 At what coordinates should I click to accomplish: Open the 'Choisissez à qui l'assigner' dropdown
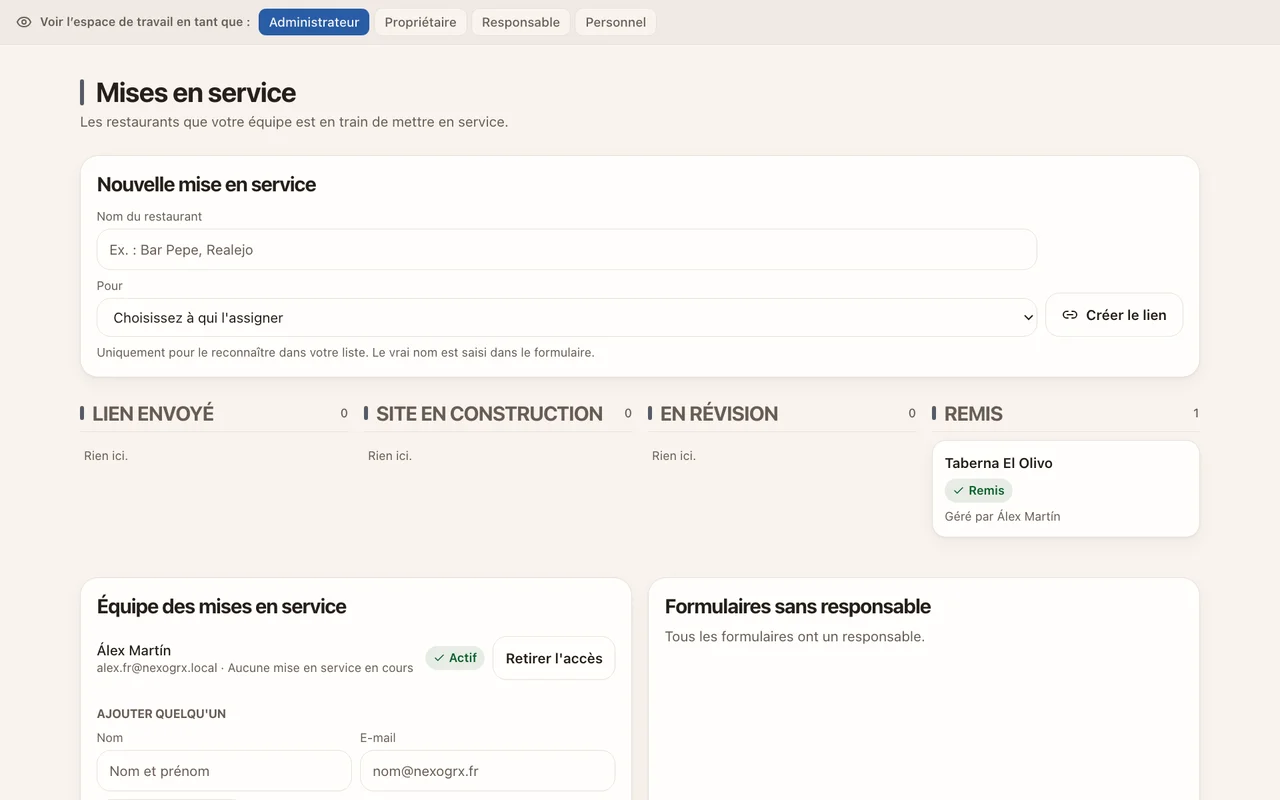pos(567,318)
